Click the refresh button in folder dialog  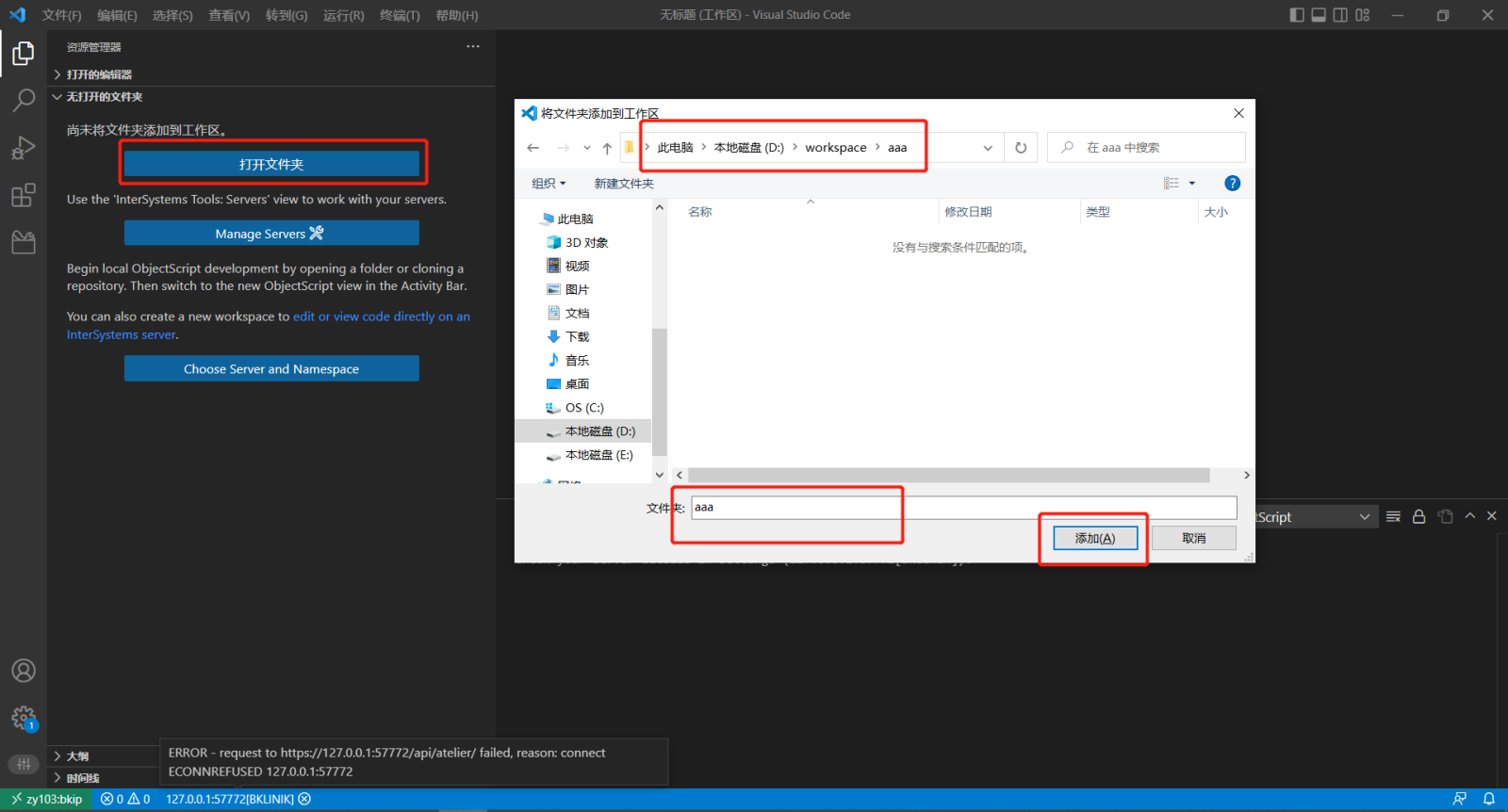pos(1021,148)
